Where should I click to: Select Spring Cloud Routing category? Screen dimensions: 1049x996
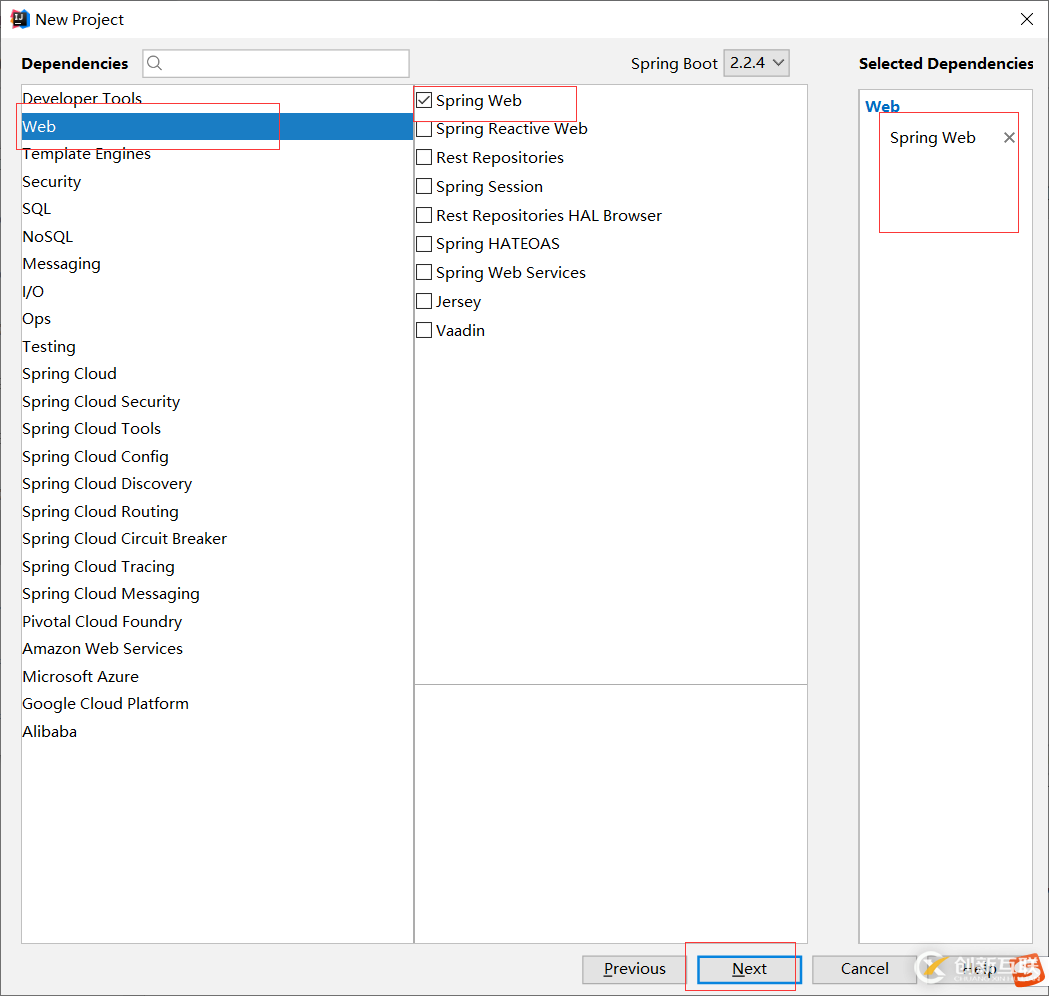click(217, 511)
